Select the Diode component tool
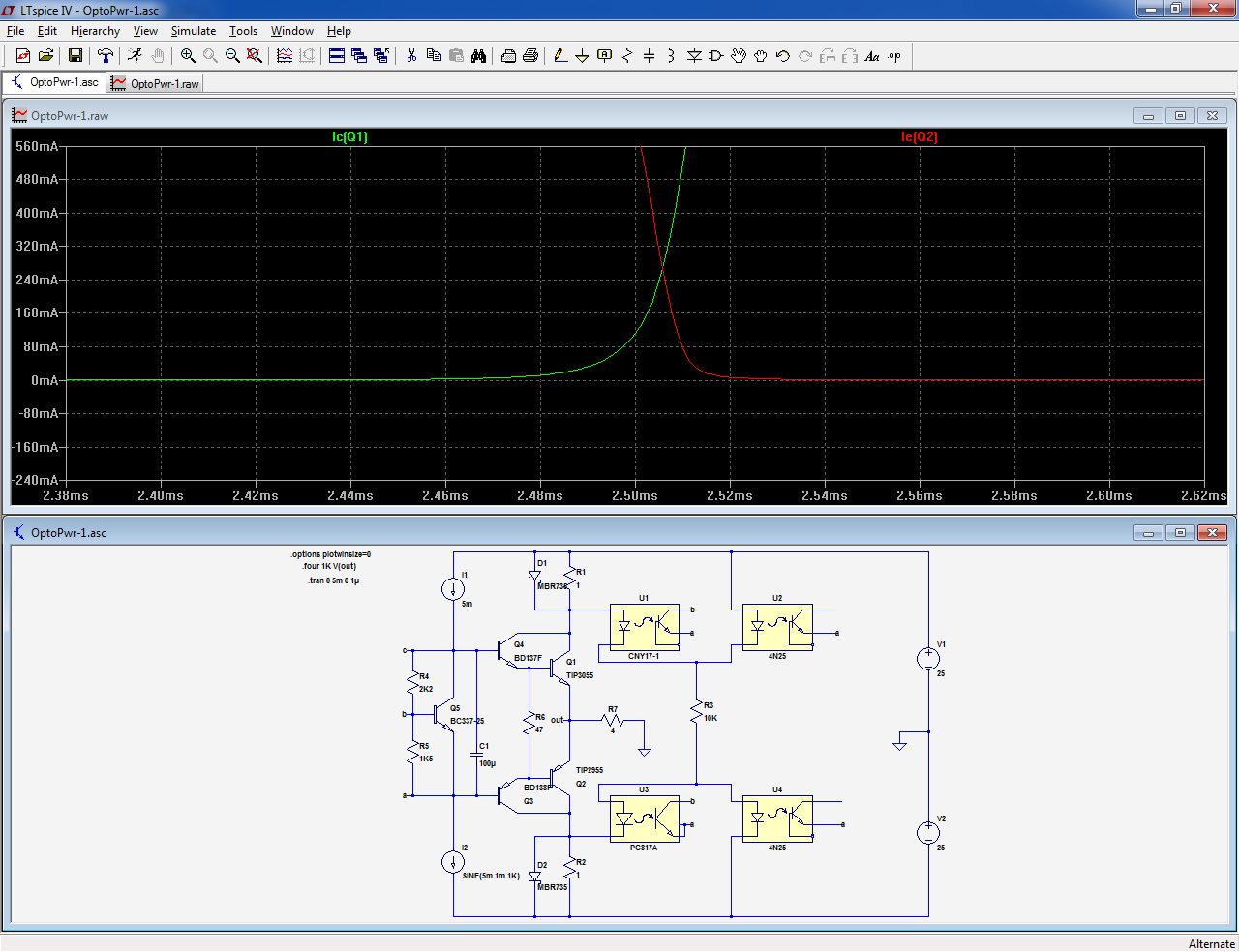 point(694,56)
